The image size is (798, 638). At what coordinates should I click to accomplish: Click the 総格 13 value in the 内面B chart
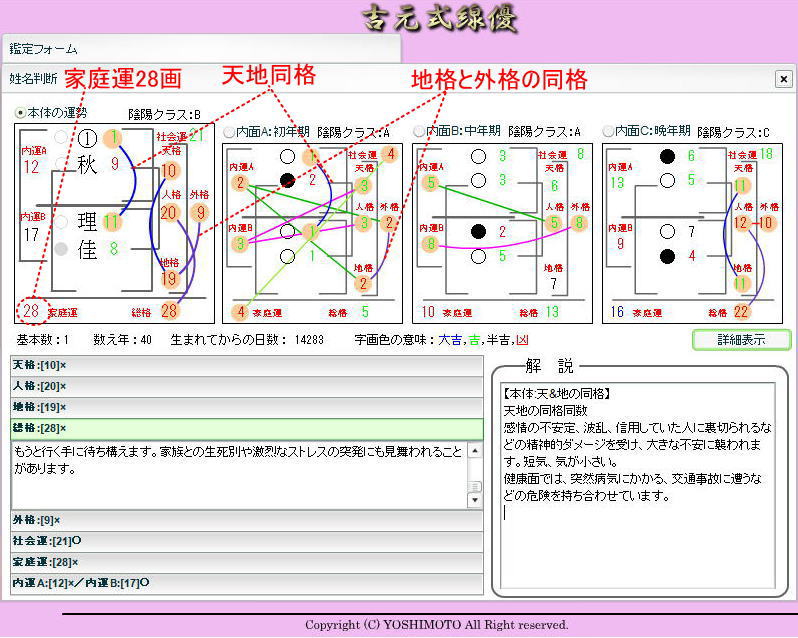(x=552, y=311)
